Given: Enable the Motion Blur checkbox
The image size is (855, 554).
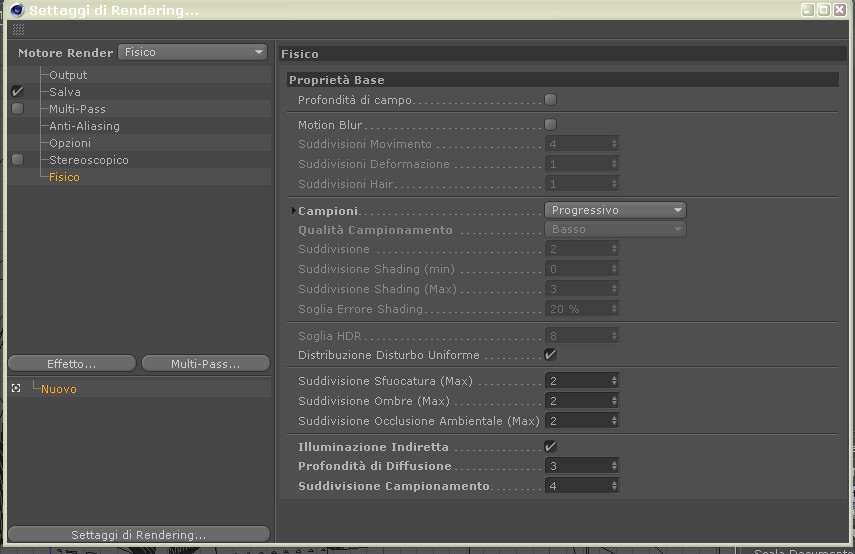Looking at the screenshot, I should (551, 124).
